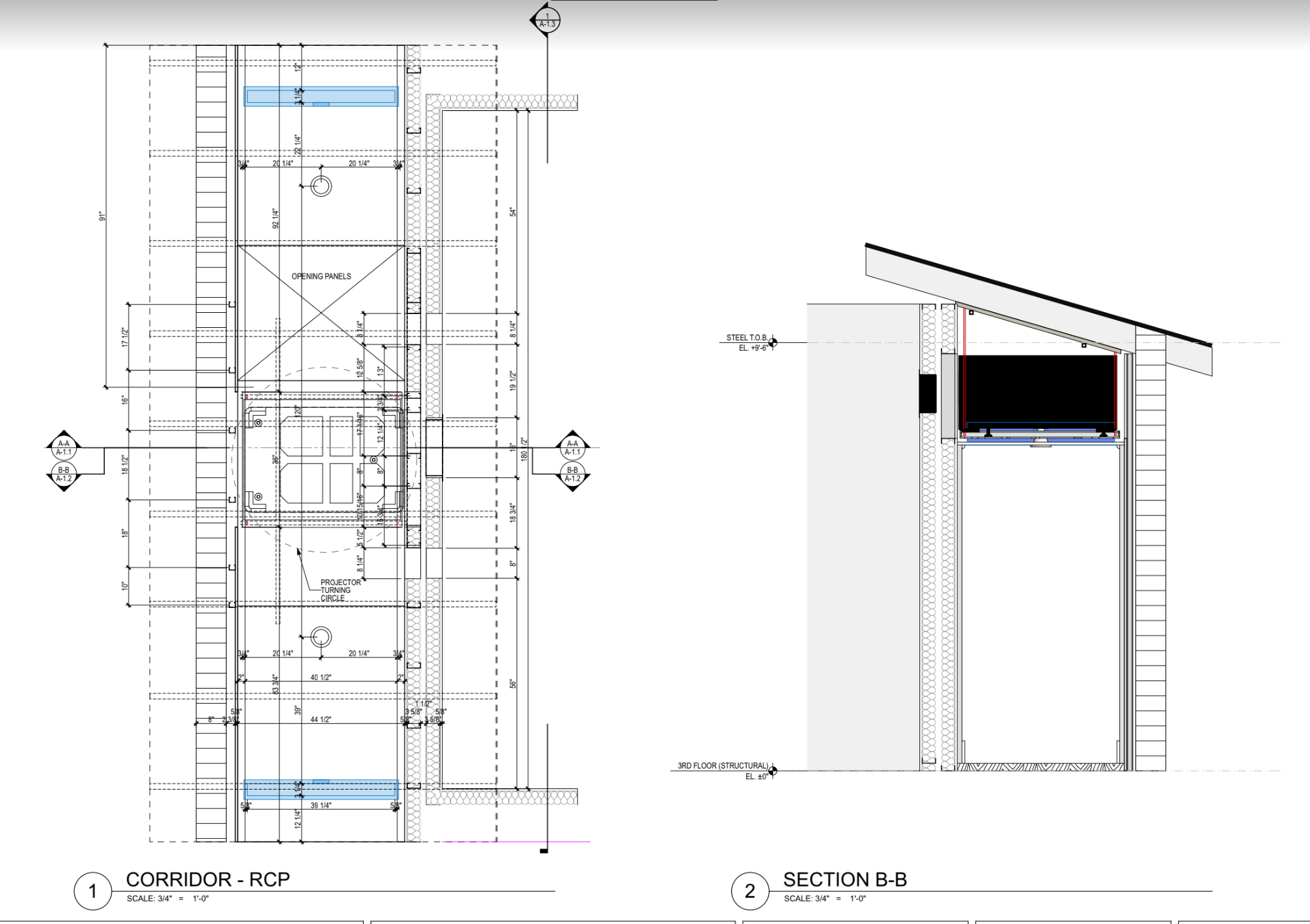Image resolution: width=1310 pixels, height=924 pixels.
Task: Click the 3RD FLOOR (STRUCTURAL) level label
Action: [x=723, y=765]
